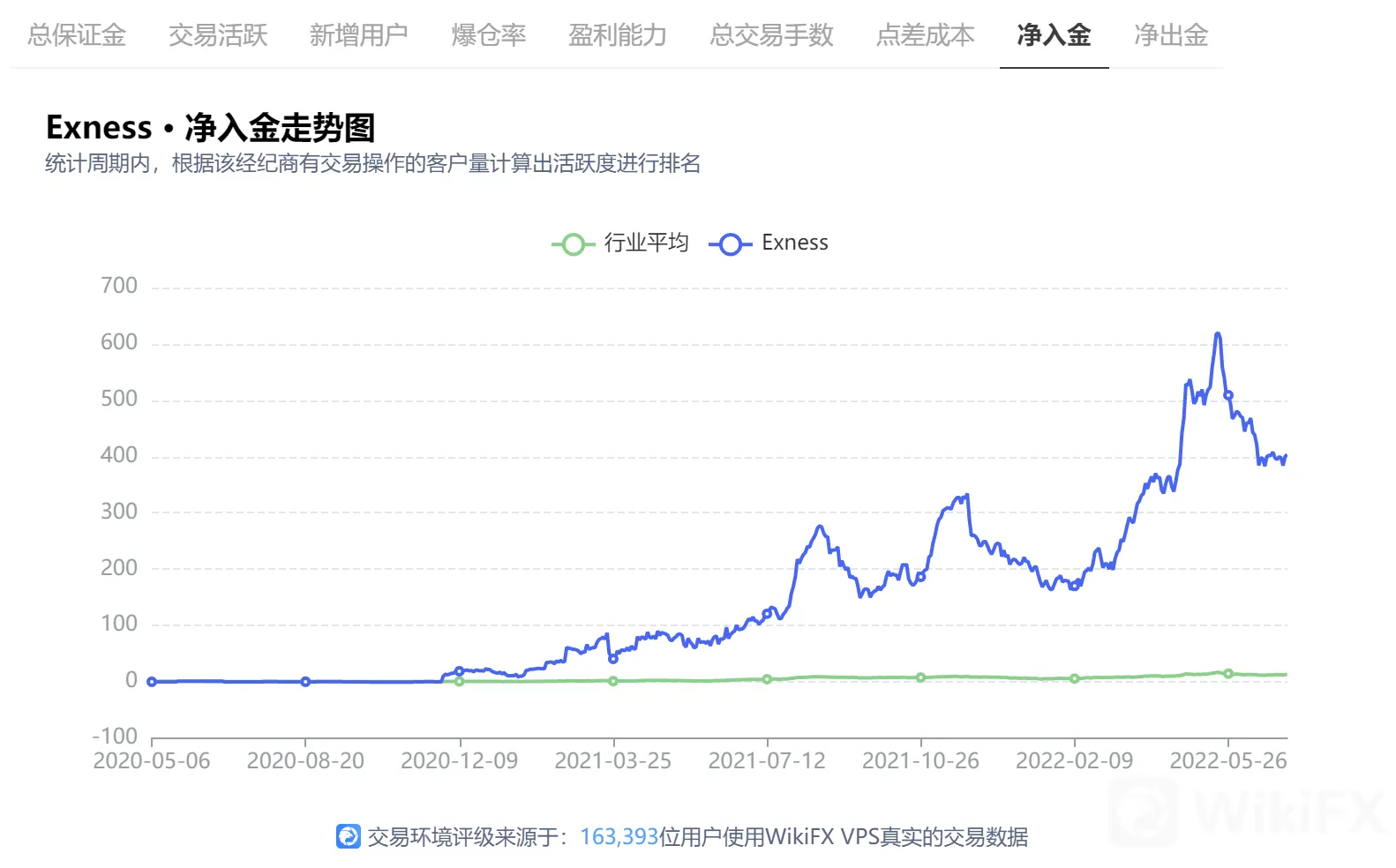Image resolution: width=1396 pixels, height=868 pixels.
Task: Click the y-axis value -100
Action: pos(116,737)
